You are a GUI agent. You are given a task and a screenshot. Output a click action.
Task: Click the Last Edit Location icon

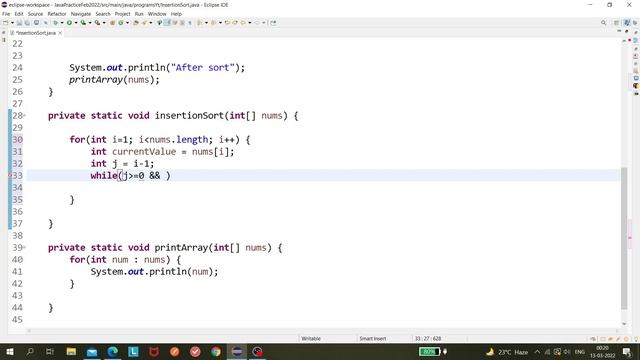click(x=227, y=23)
